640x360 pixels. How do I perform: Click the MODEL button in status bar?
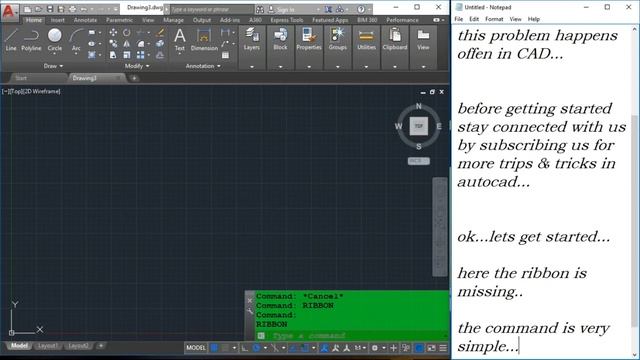(x=196, y=348)
